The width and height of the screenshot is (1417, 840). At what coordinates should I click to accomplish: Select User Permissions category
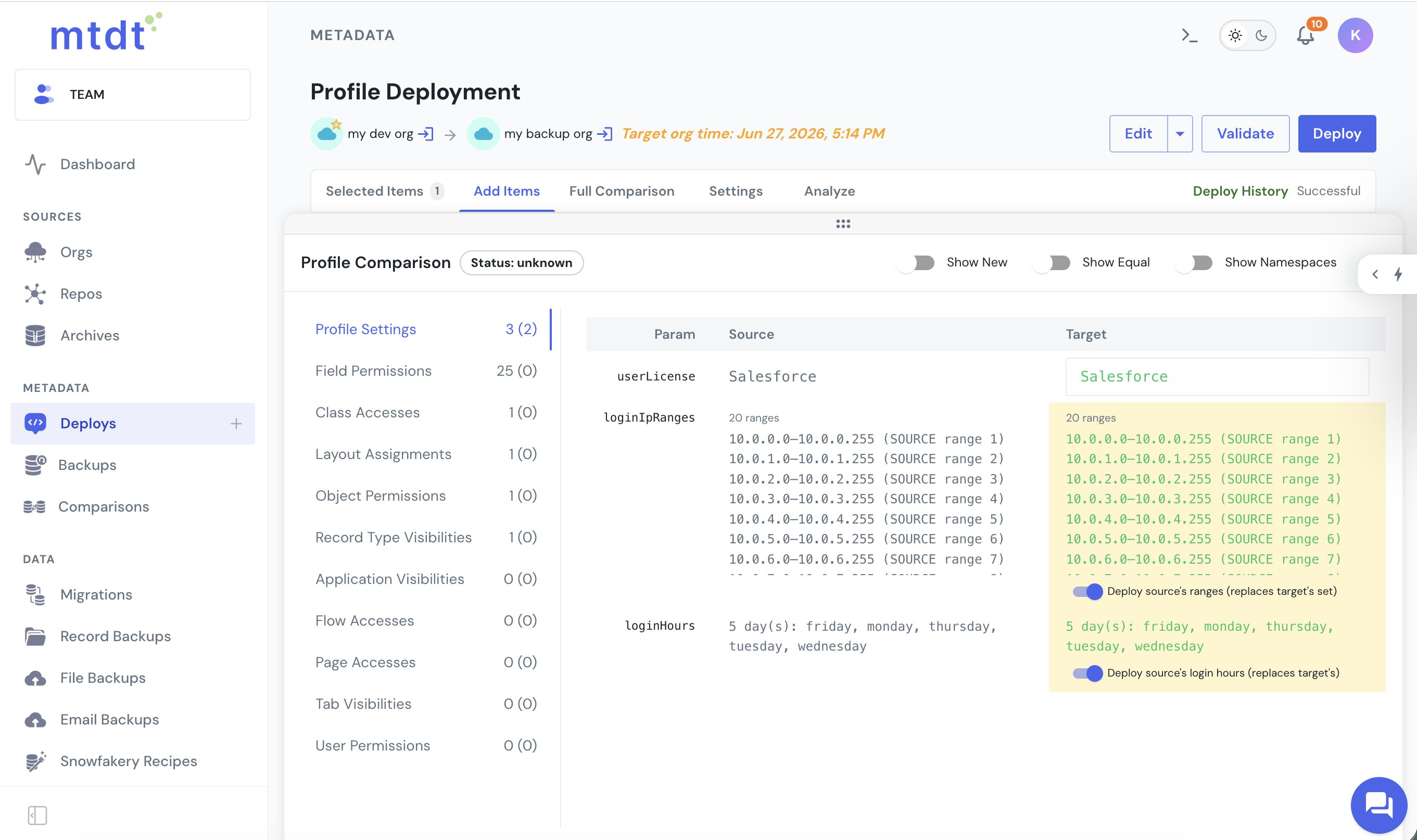[x=426, y=745]
